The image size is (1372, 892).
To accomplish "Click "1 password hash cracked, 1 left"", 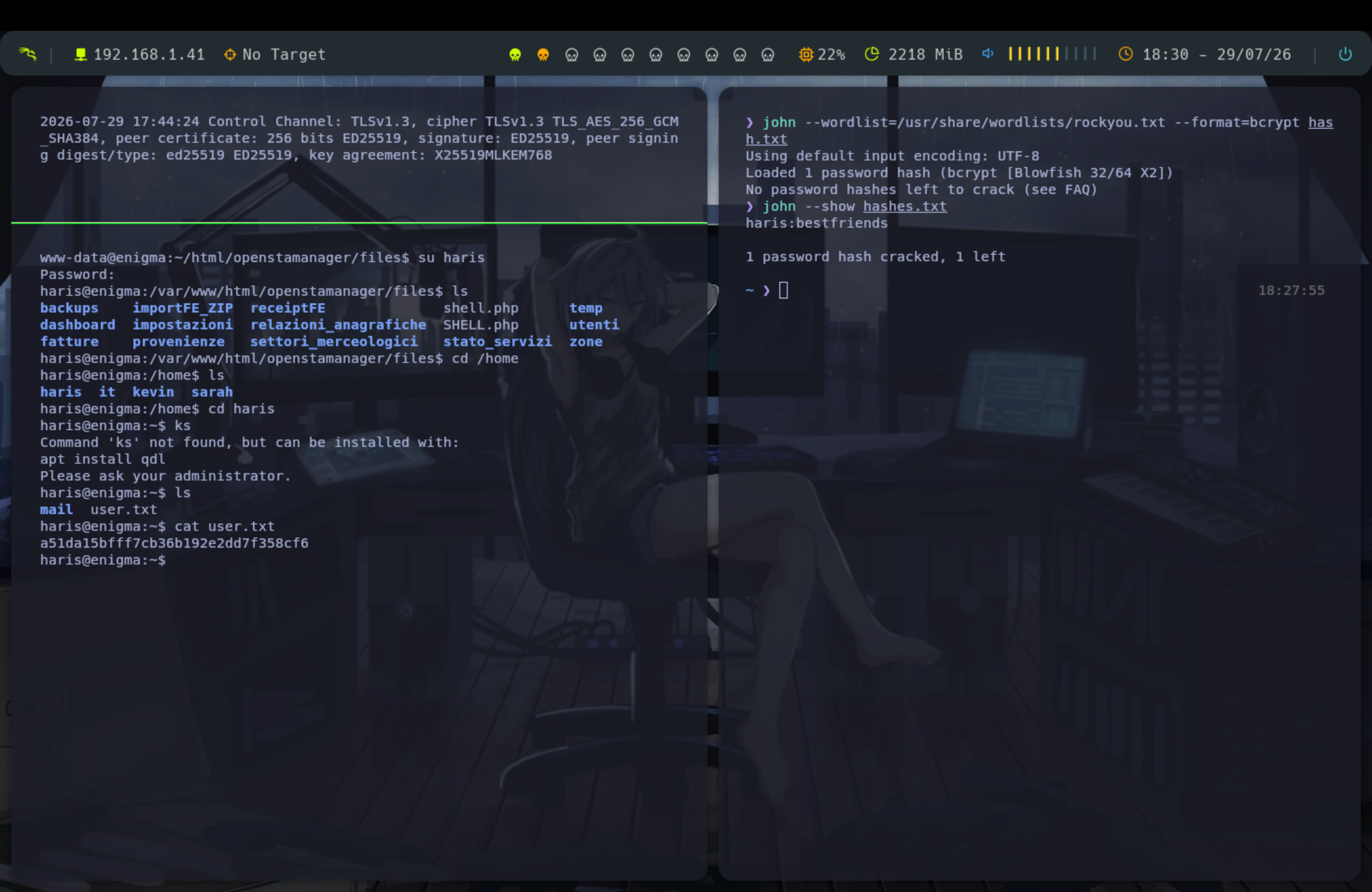I will click(x=875, y=257).
